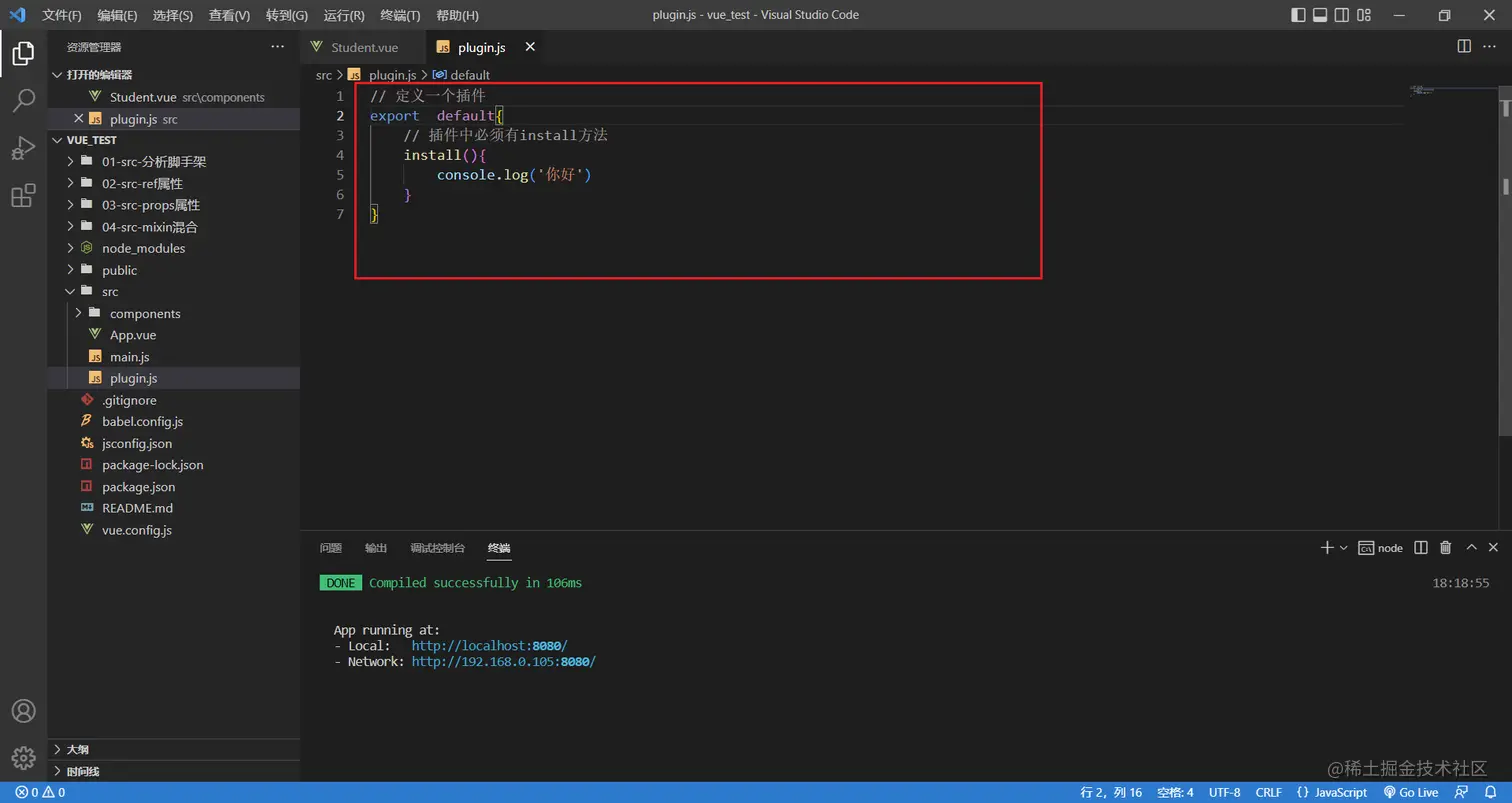Open main.js in file tree
This screenshot has width=1512, height=803.
click(174, 357)
